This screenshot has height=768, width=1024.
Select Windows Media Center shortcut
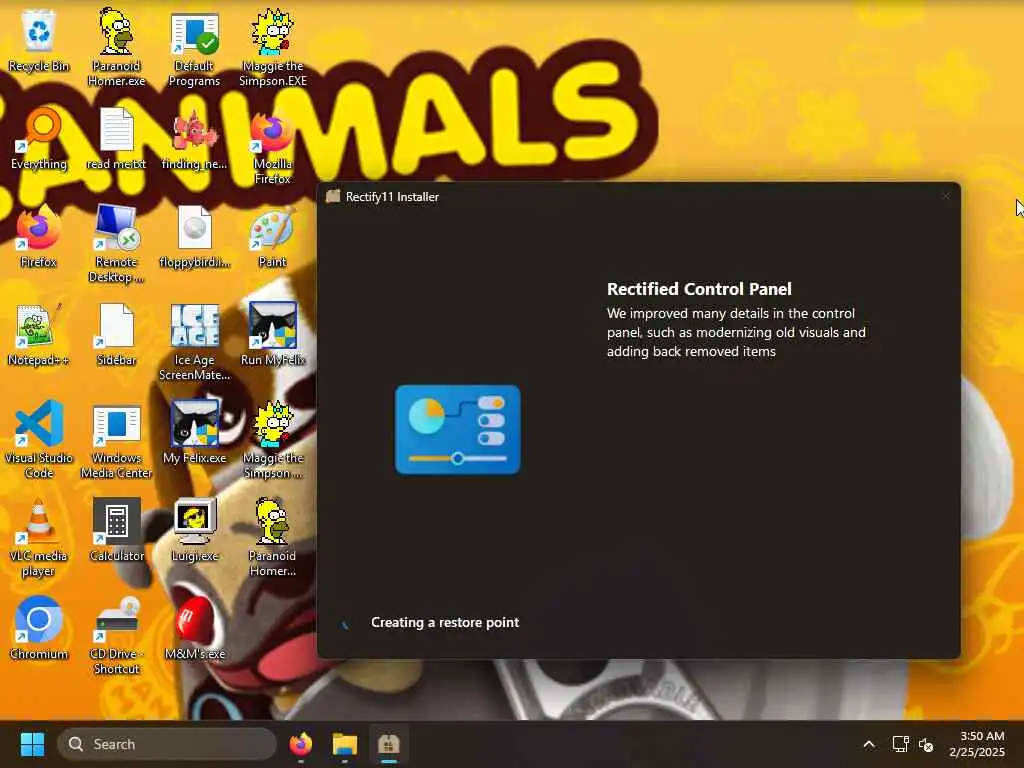click(116, 440)
